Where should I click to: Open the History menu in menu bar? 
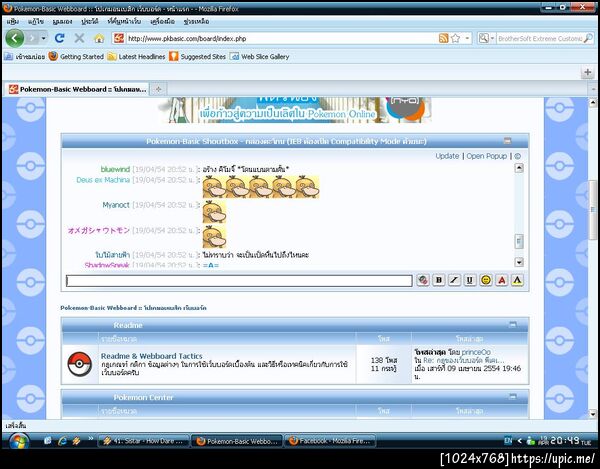coord(90,21)
